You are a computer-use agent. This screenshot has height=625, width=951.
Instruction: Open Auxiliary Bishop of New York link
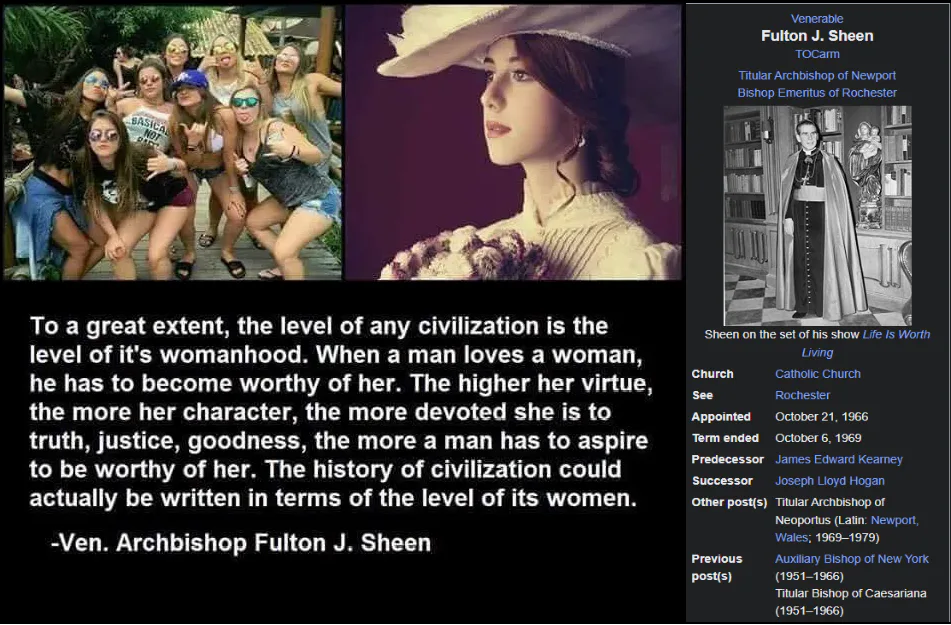coord(852,559)
